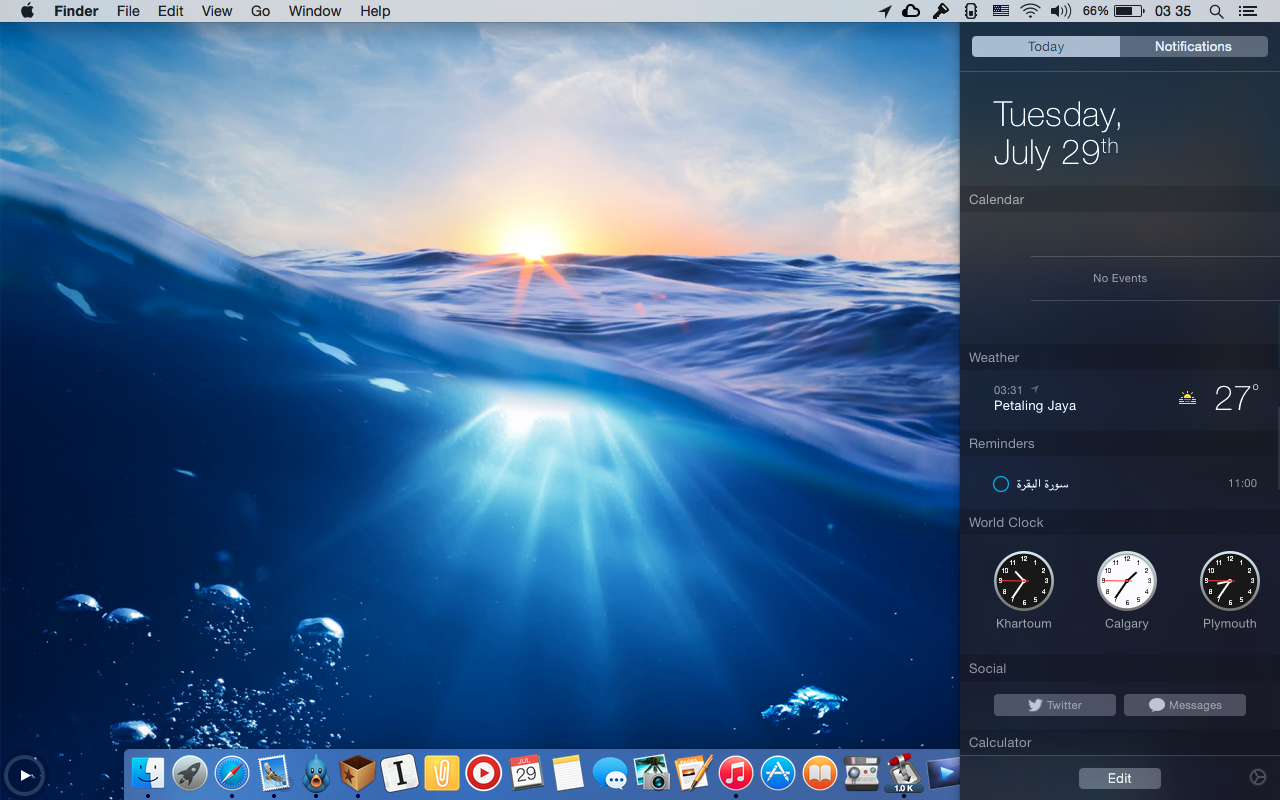Open the US flag input source menu
Image resolution: width=1280 pixels, height=800 pixels.
(1000, 11)
